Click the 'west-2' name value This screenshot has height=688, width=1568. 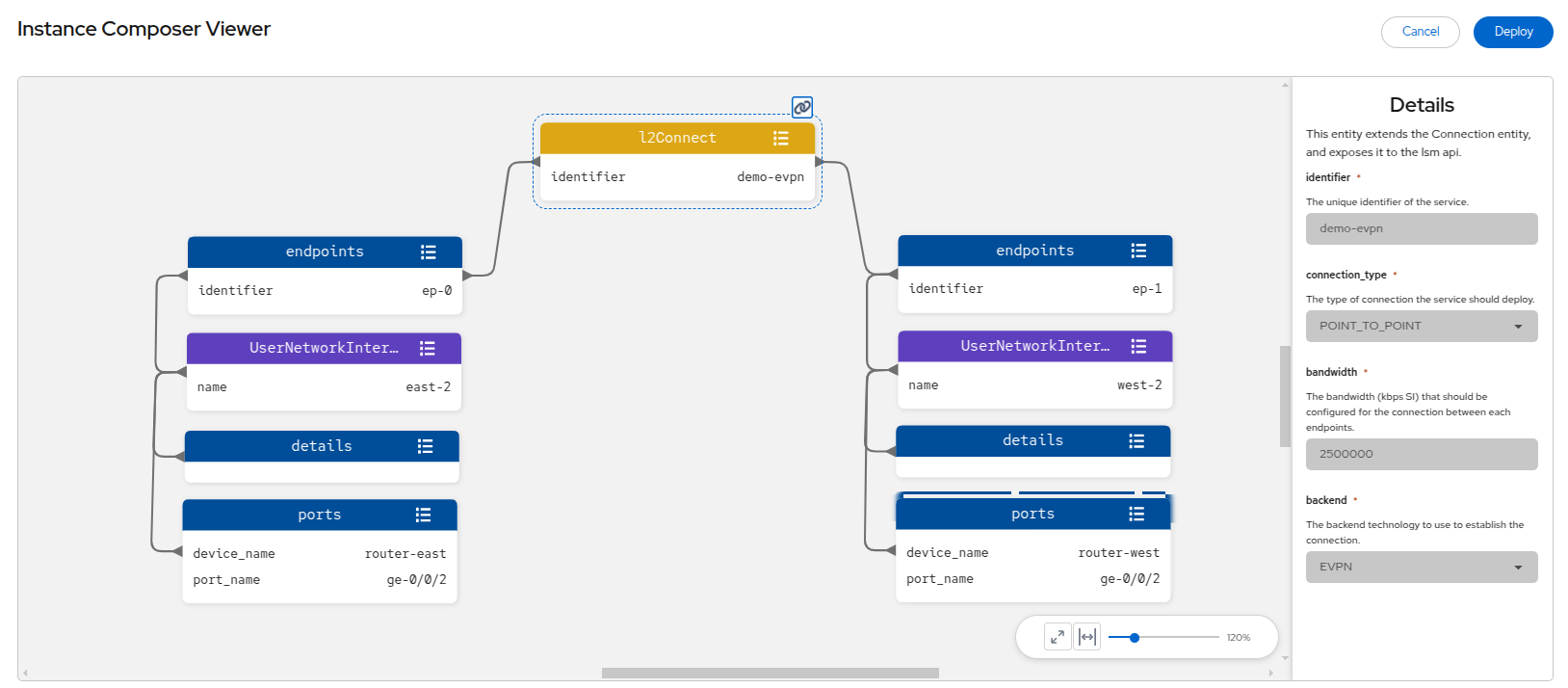pyautogui.click(x=1139, y=385)
